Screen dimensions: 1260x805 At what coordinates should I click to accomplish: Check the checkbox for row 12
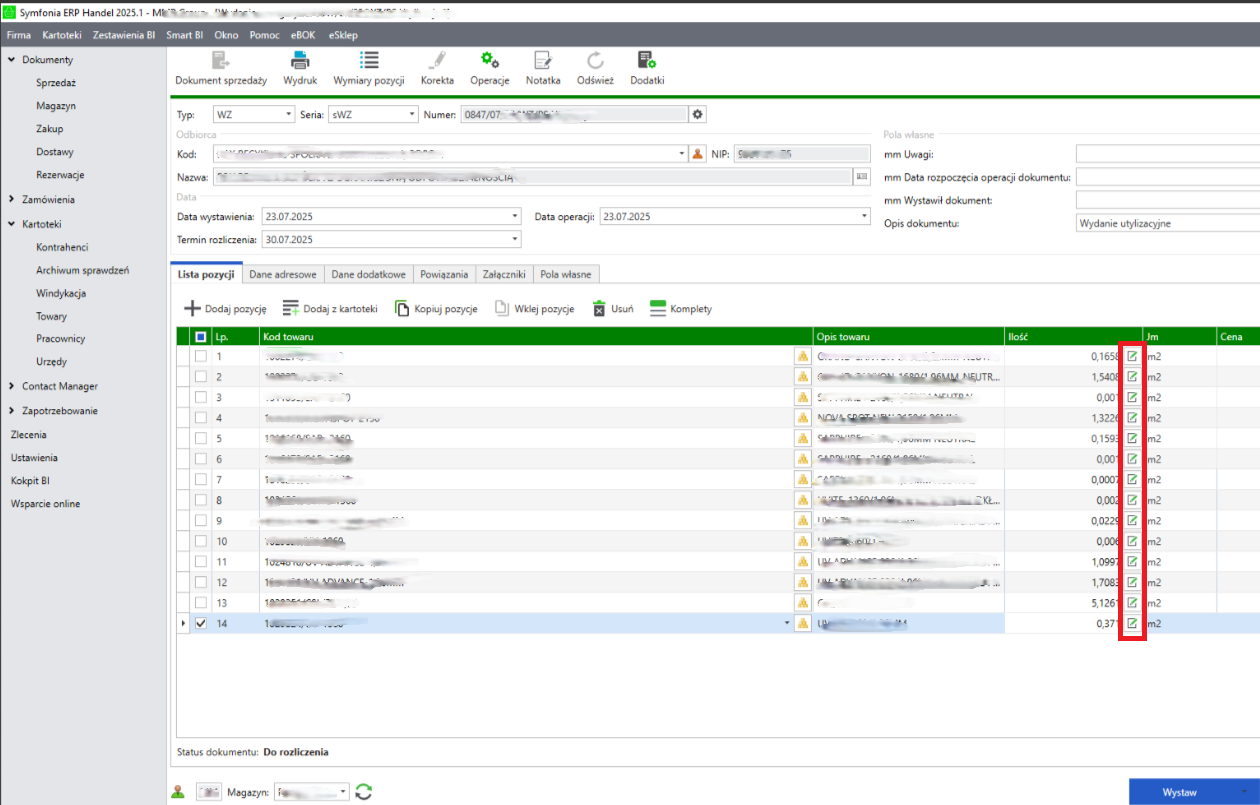201,582
